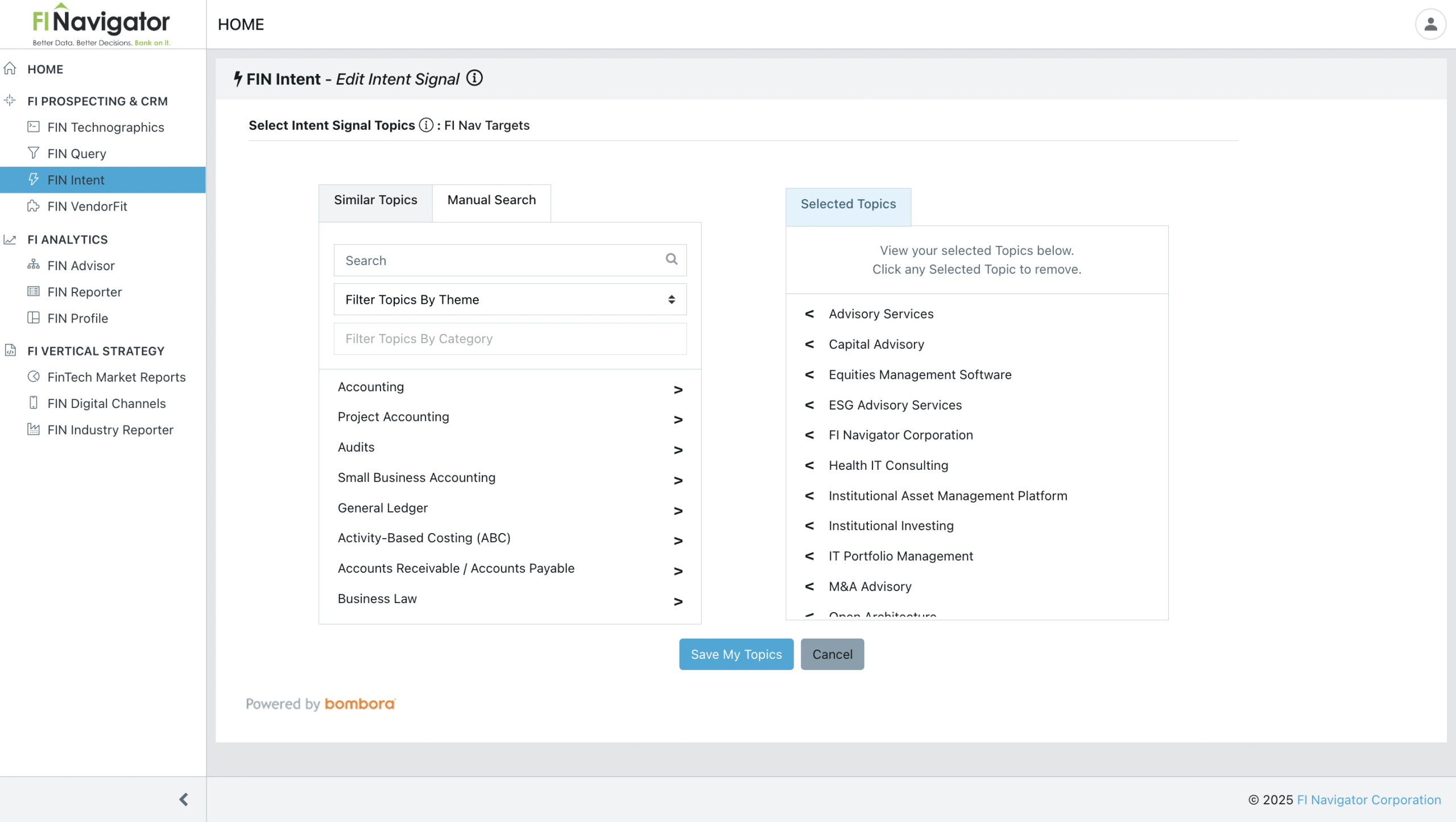
Task: Click the Cancel button
Action: point(832,654)
